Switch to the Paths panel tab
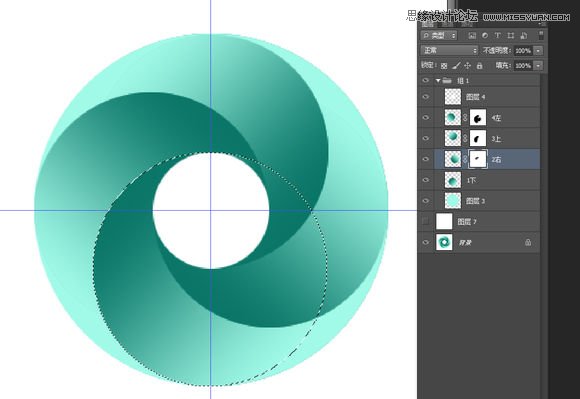Image resolution: width=580 pixels, height=399 pixels. pyautogui.click(x=467, y=24)
